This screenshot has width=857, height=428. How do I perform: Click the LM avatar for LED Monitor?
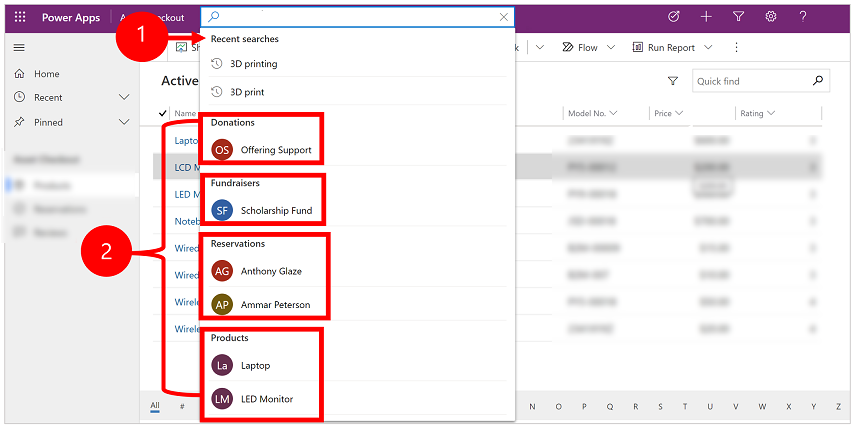222,399
